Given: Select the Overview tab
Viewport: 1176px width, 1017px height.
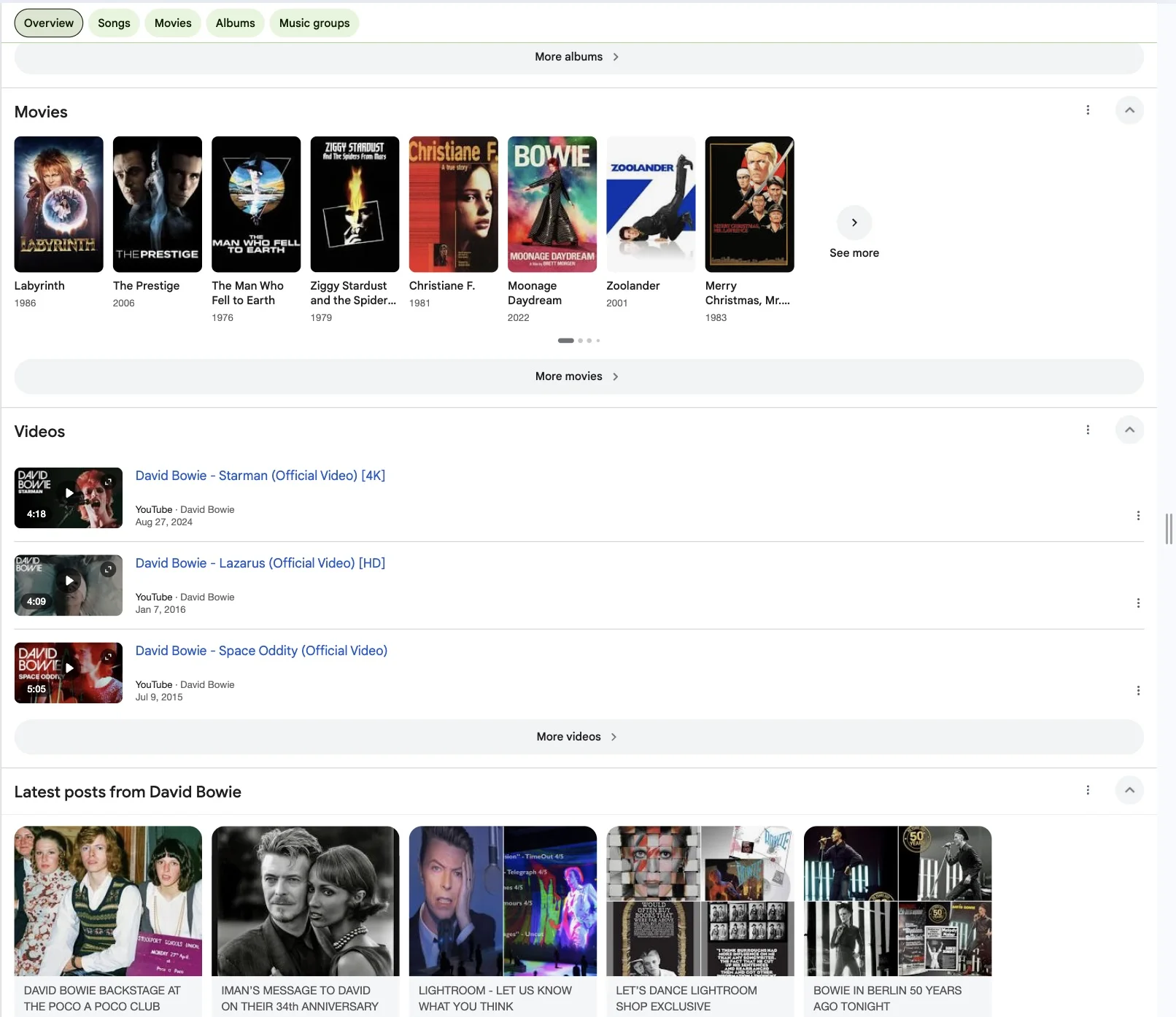Looking at the screenshot, I should 49,23.
